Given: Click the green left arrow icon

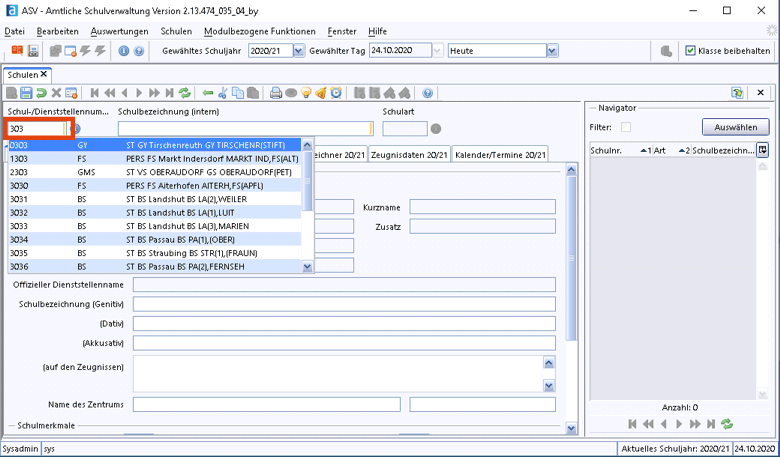Looking at the screenshot, I should pos(208,93).
